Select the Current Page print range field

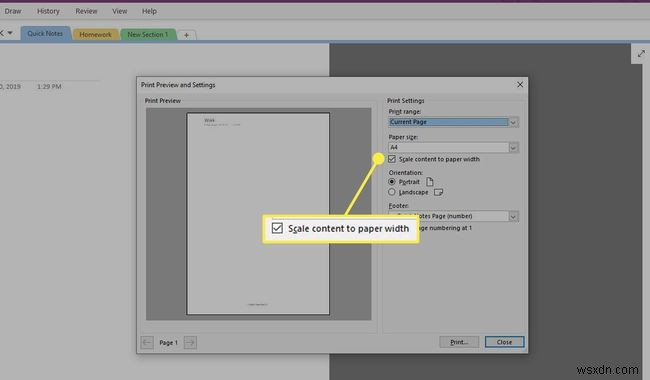448,122
